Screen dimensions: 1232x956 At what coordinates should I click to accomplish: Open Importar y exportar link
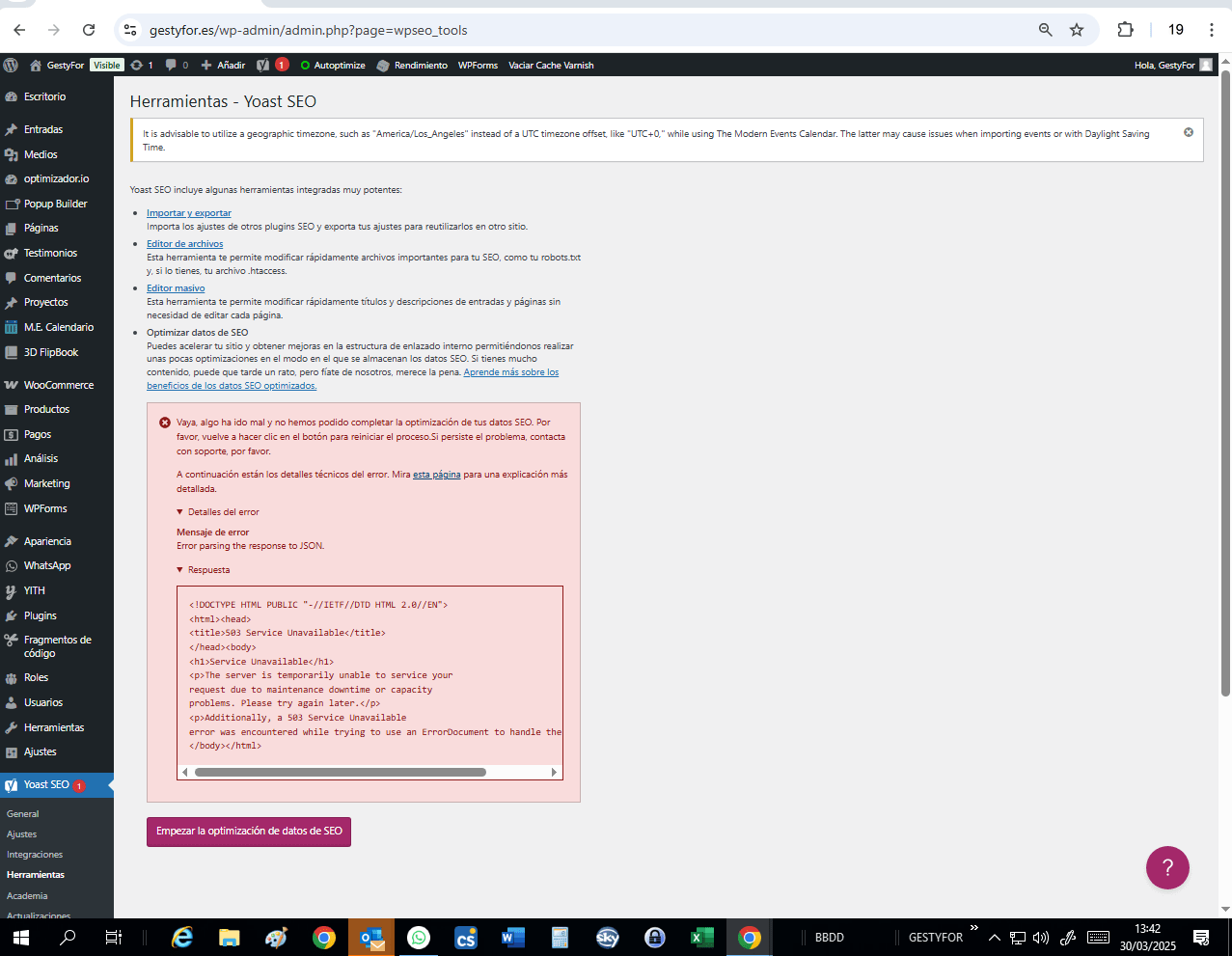[x=189, y=213]
